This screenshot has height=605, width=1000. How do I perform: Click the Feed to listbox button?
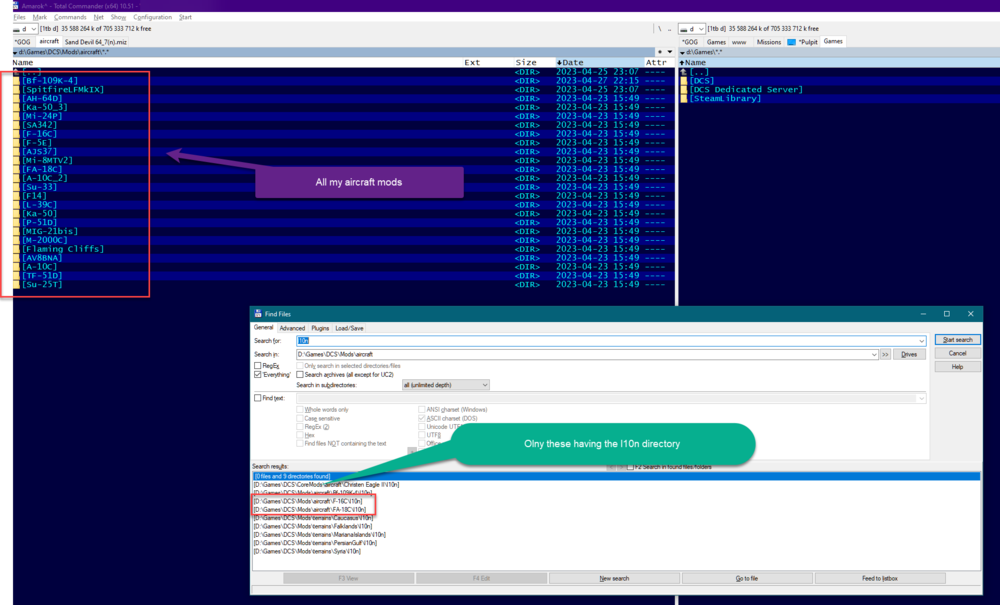879,578
